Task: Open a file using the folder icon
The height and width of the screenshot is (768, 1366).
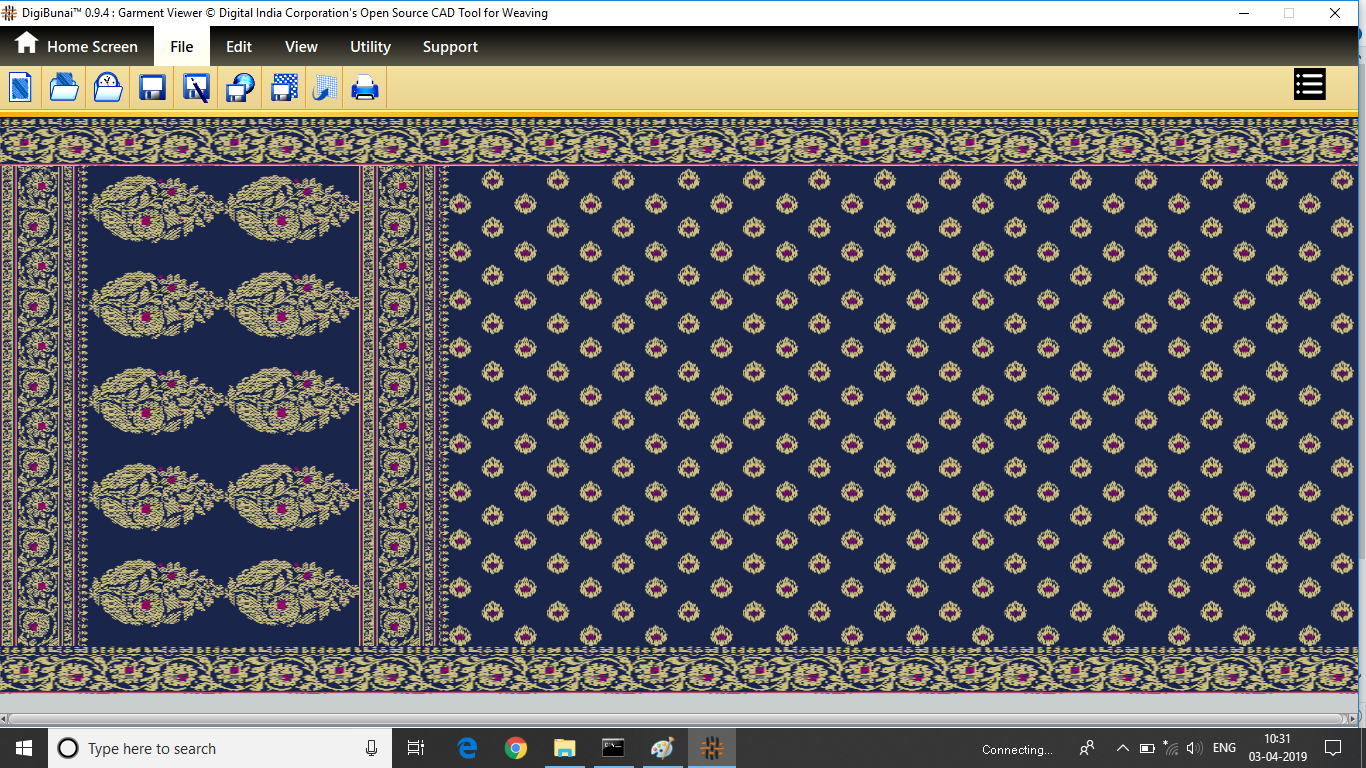Action: coord(64,88)
